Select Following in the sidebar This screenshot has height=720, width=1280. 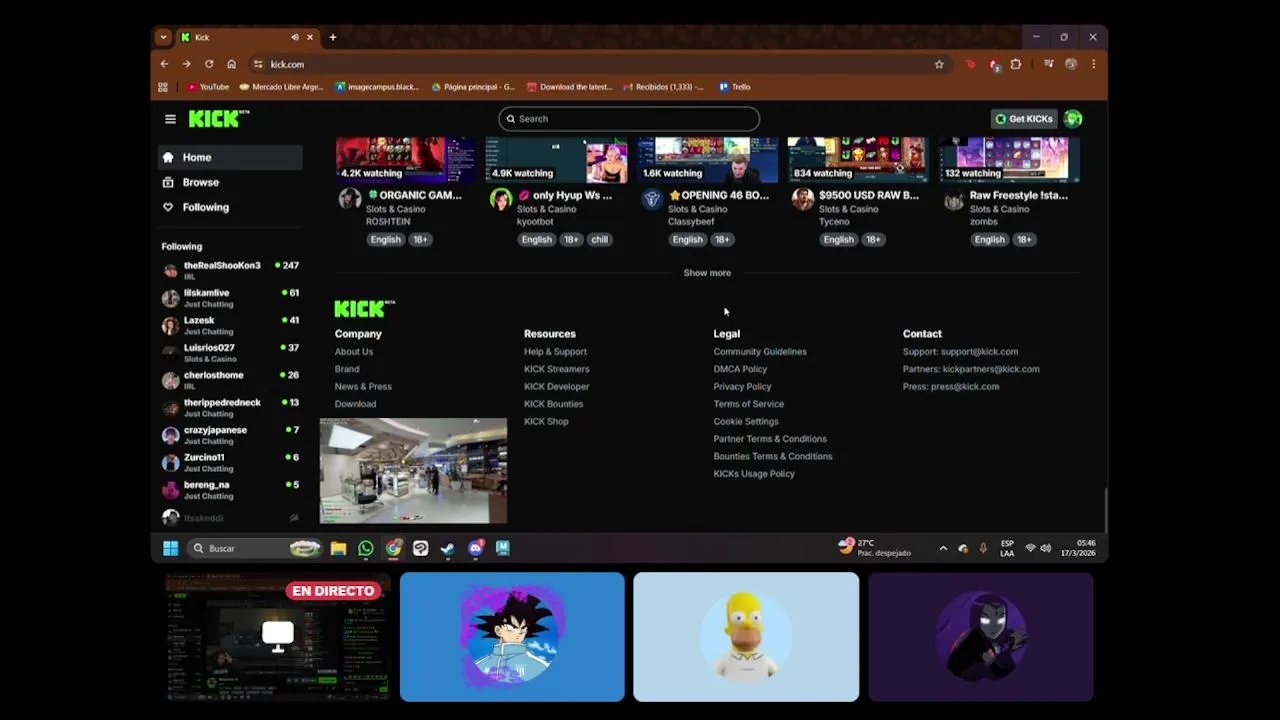[x=230, y=207]
